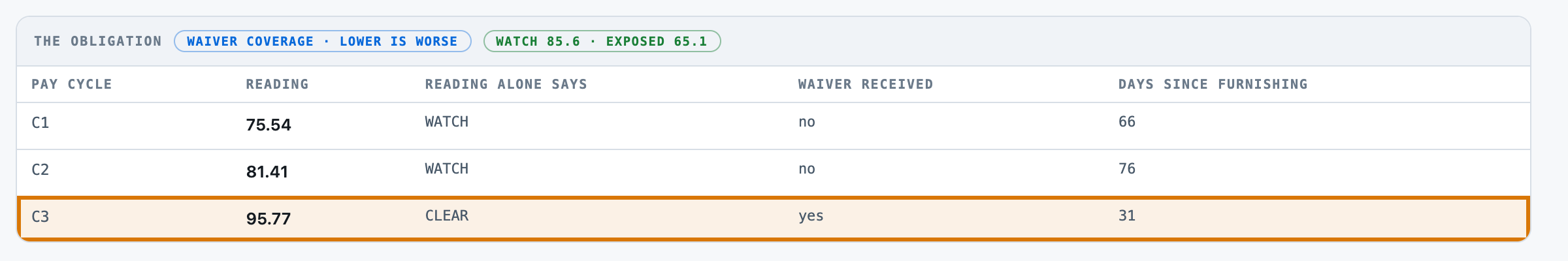Select the Pay Cycle column header
Screen dimensions: 1568x261
click(x=72, y=84)
